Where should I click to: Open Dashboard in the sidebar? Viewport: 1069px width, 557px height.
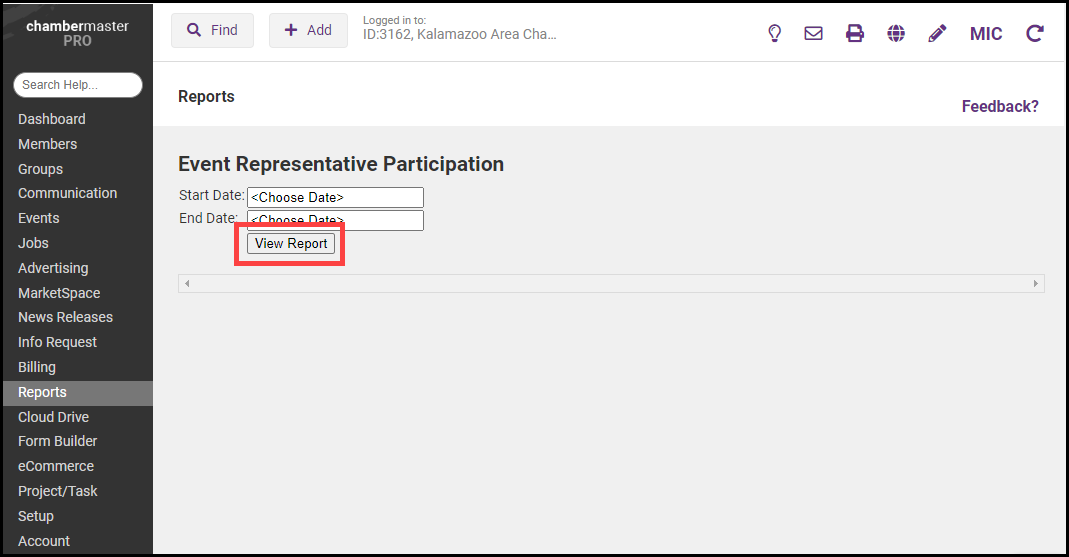52,119
